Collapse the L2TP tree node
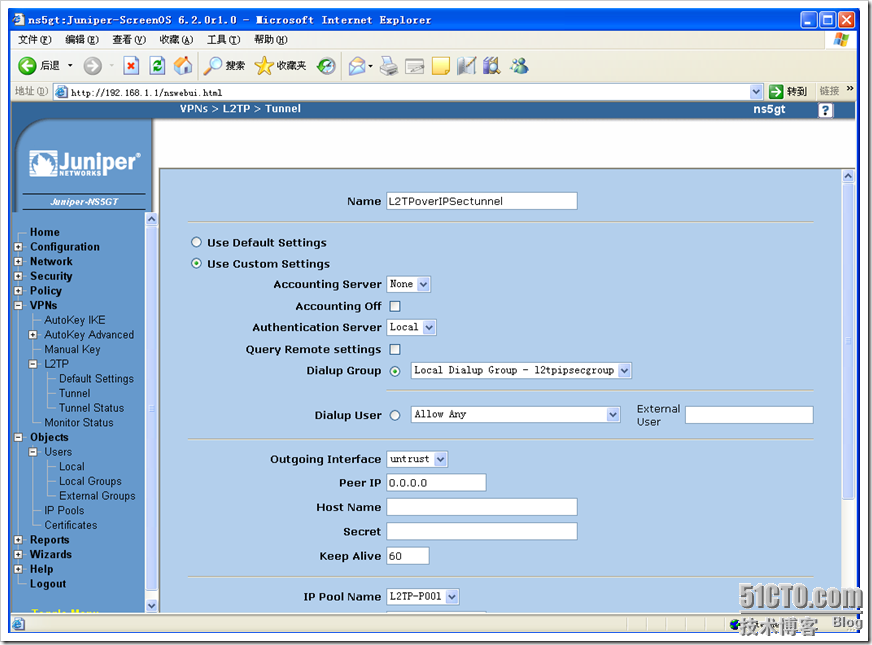 [33, 364]
